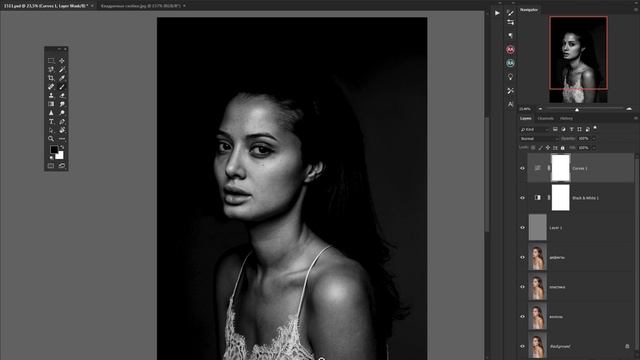Screen dimensions: 640x360
Task: Open the Navigator panel tab
Action: (x=529, y=9)
